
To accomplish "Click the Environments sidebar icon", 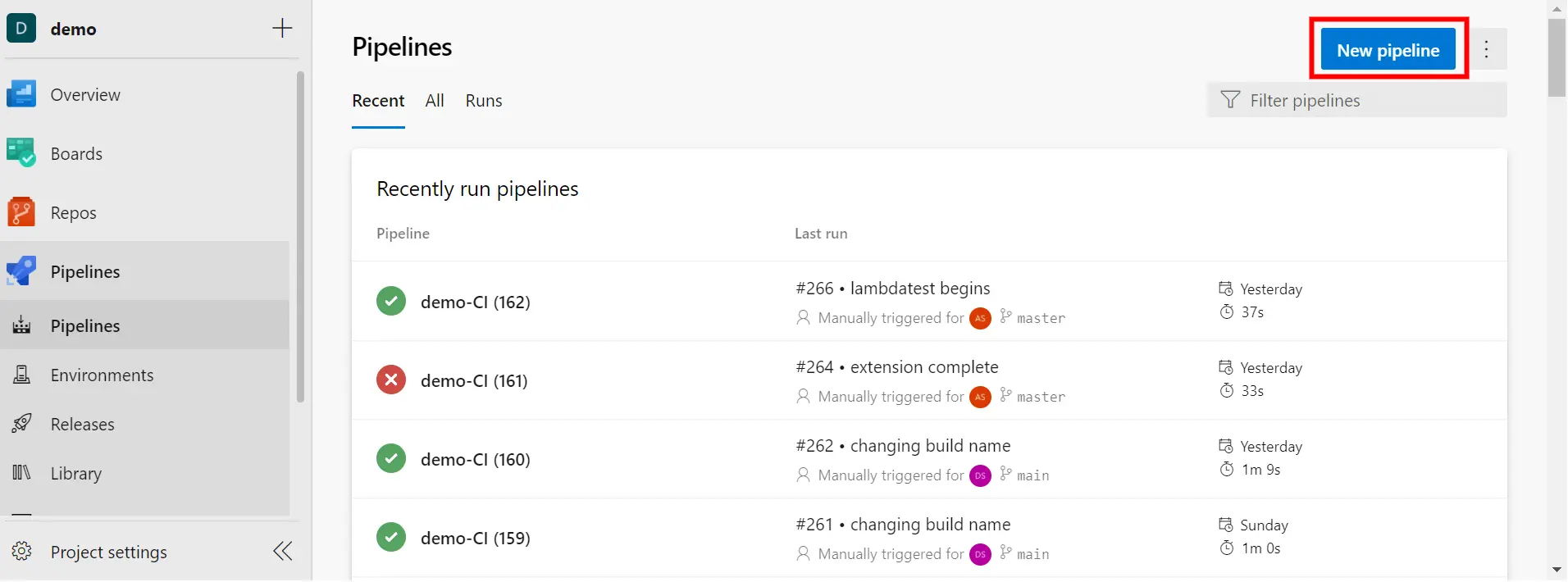I will click(x=21, y=375).
